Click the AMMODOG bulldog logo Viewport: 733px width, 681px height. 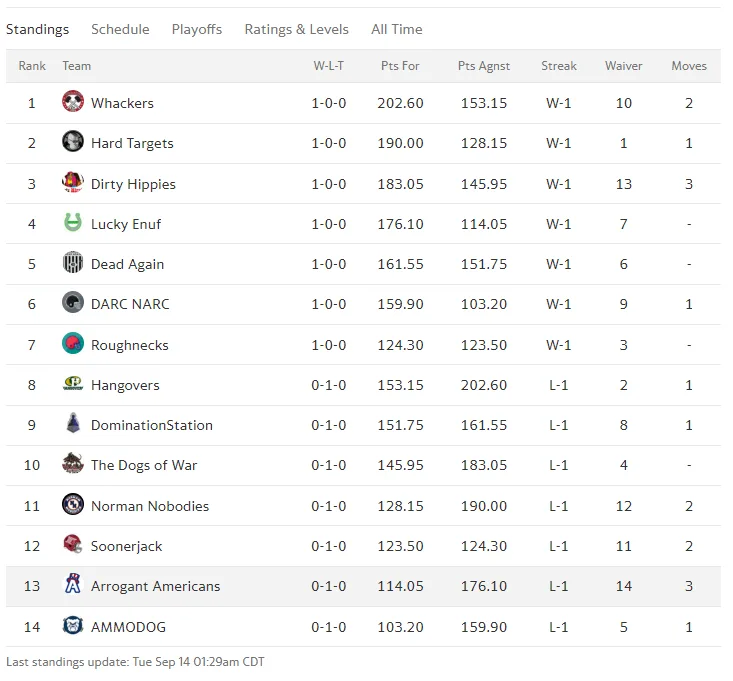point(73,625)
